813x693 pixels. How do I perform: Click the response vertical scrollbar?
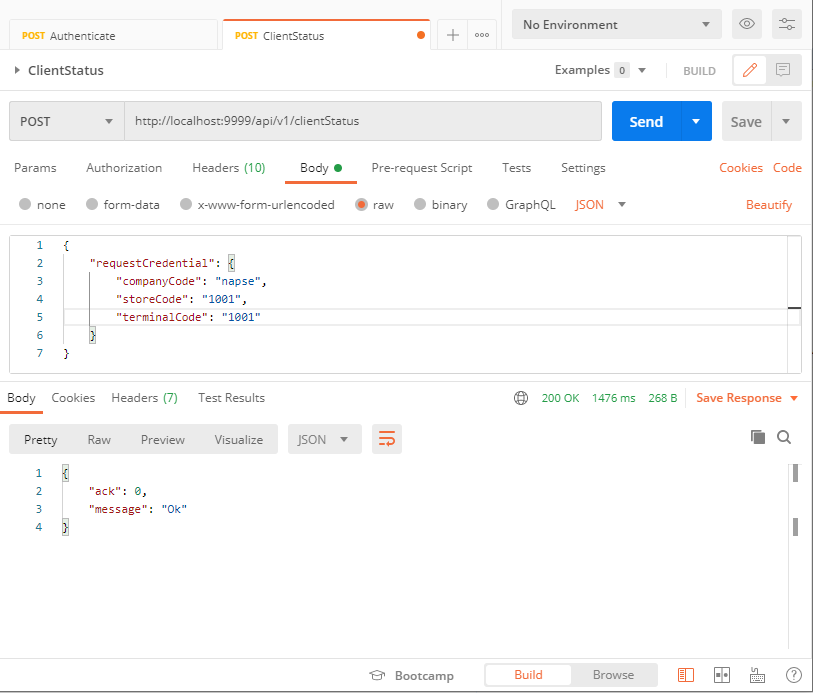[x=795, y=555]
